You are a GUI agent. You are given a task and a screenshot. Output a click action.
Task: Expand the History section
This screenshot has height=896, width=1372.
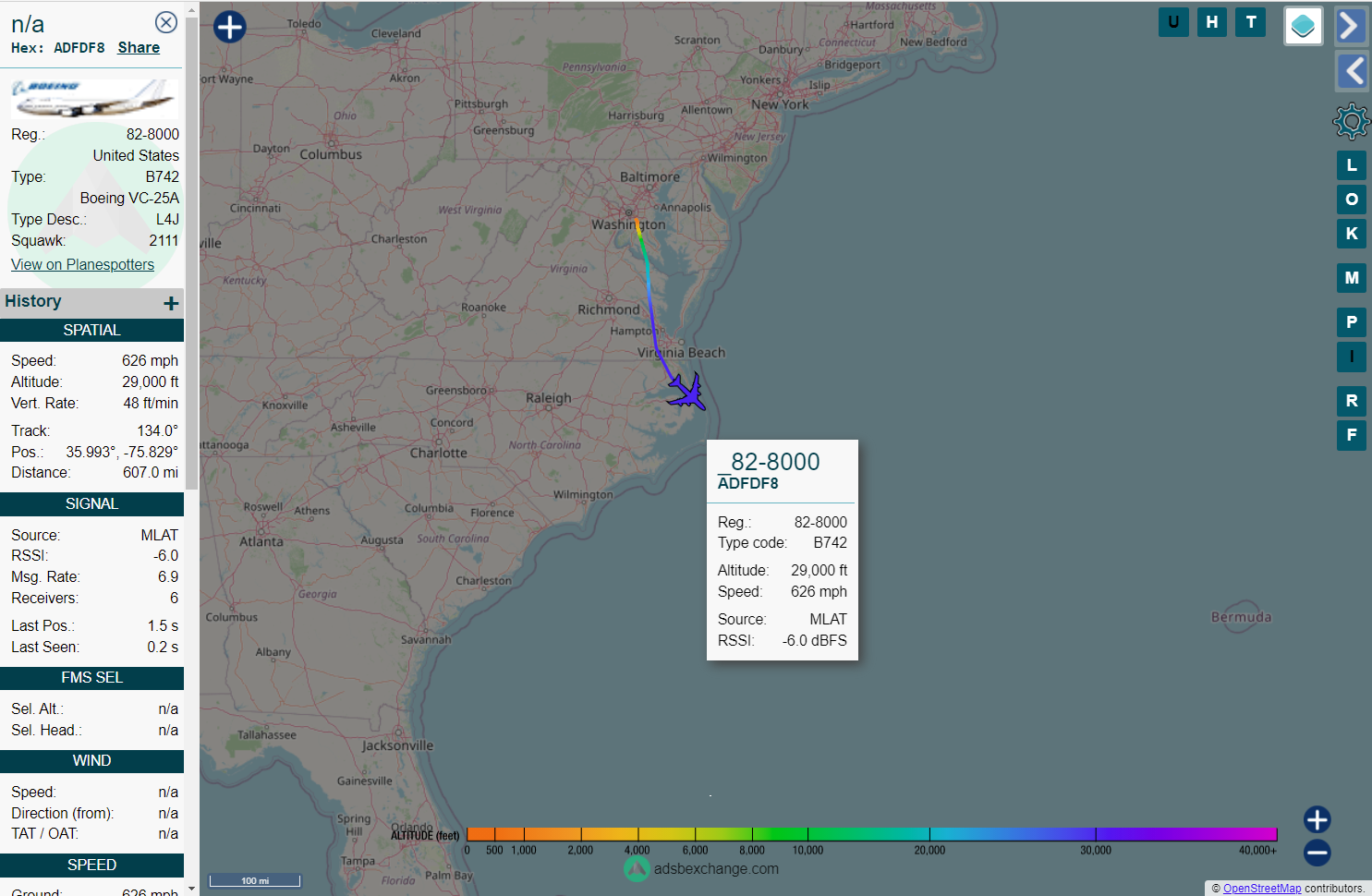click(x=171, y=303)
